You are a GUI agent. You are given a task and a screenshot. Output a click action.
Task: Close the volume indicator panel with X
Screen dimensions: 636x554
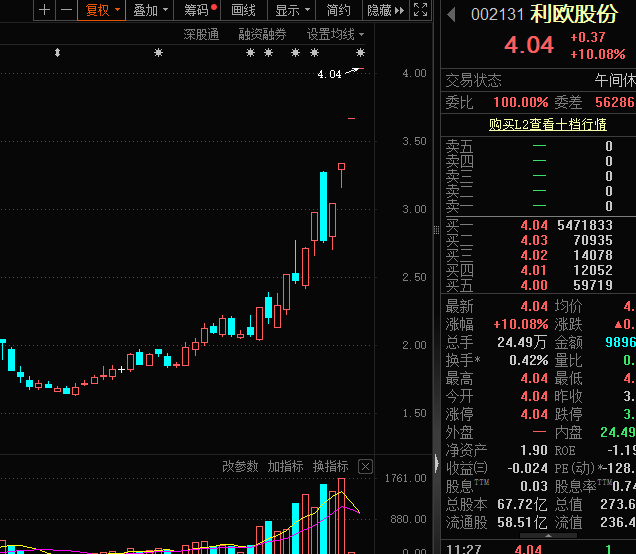tap(365, 466)
